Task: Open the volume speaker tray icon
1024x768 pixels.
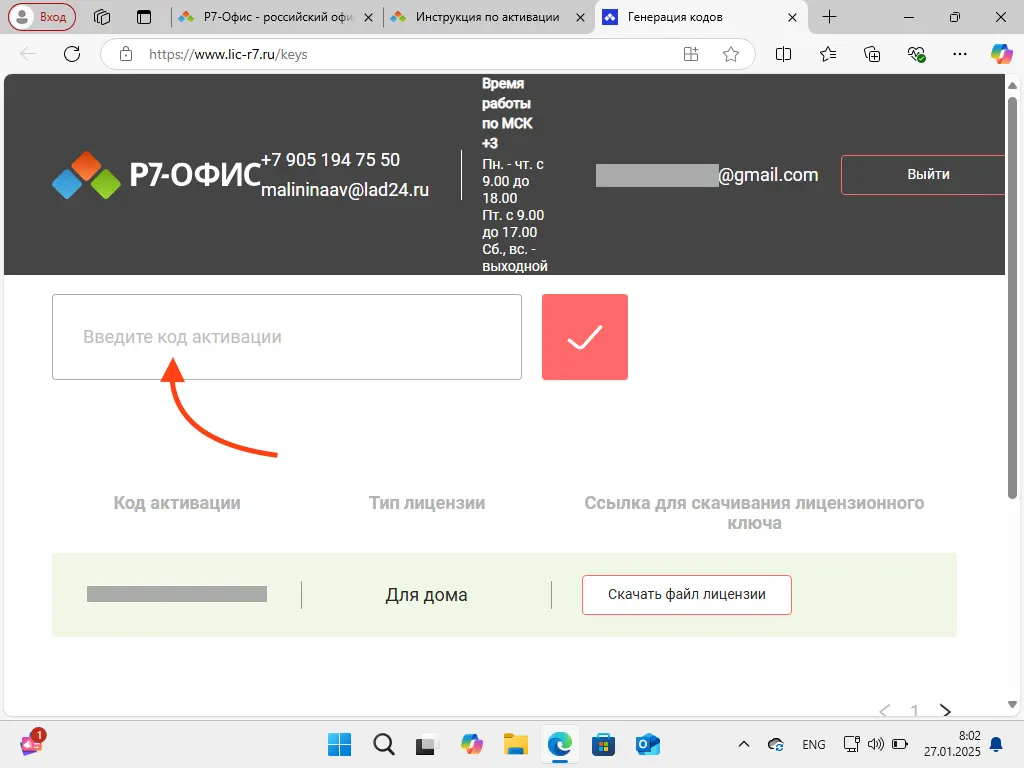Action: [x=876, y=744]
